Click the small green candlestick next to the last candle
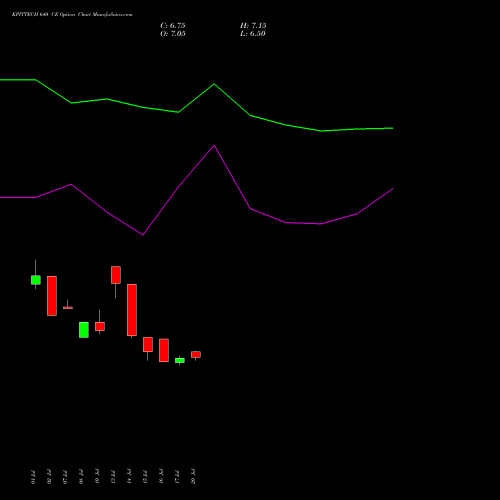500x500 pixels. 180,360
